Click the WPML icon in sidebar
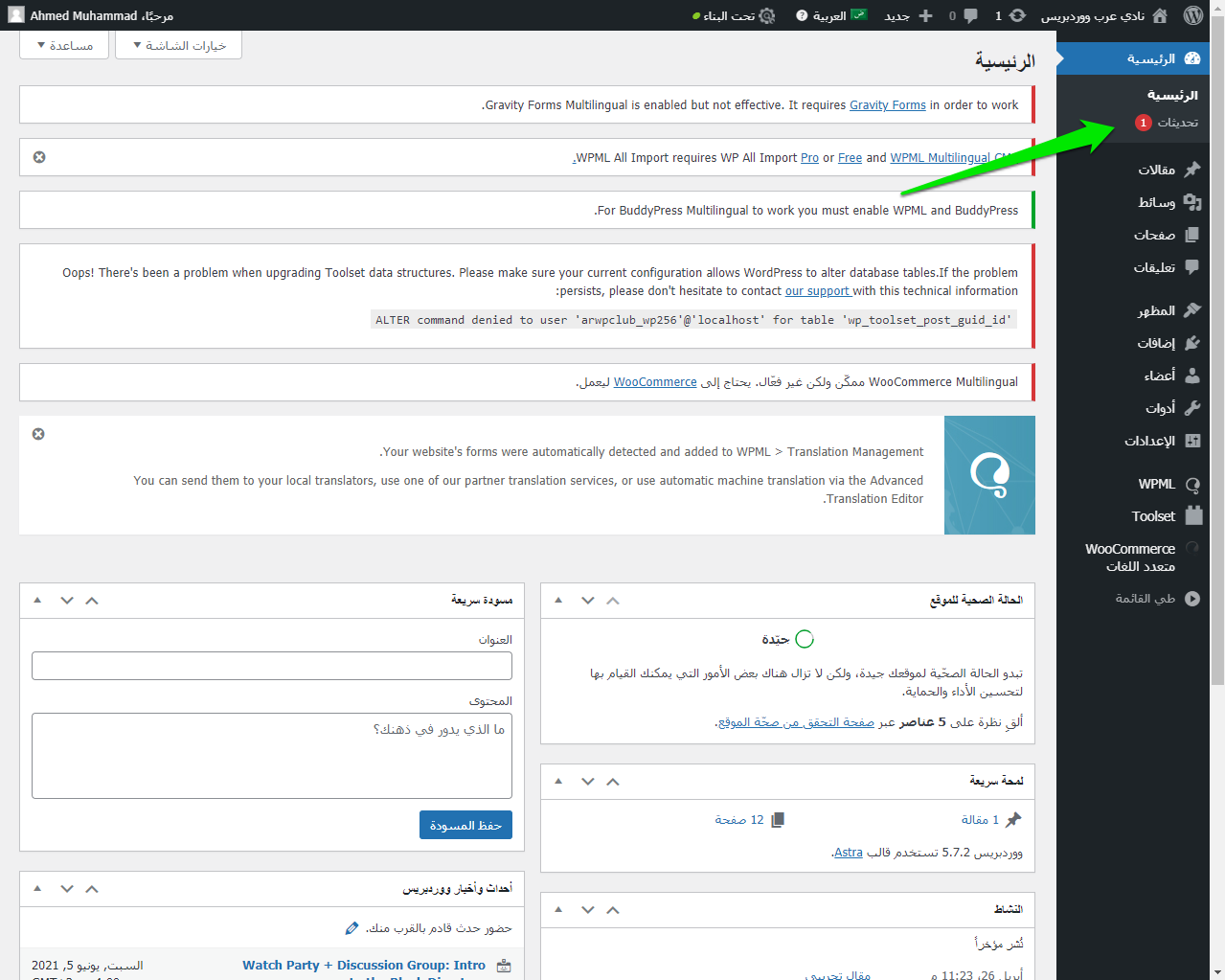Screen dimensions: 1225x980 [x=1192, y=485]
